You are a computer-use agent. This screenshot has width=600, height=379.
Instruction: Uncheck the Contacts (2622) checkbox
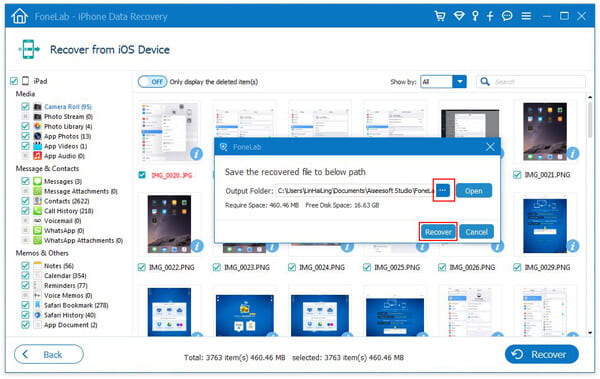(25, 201)
